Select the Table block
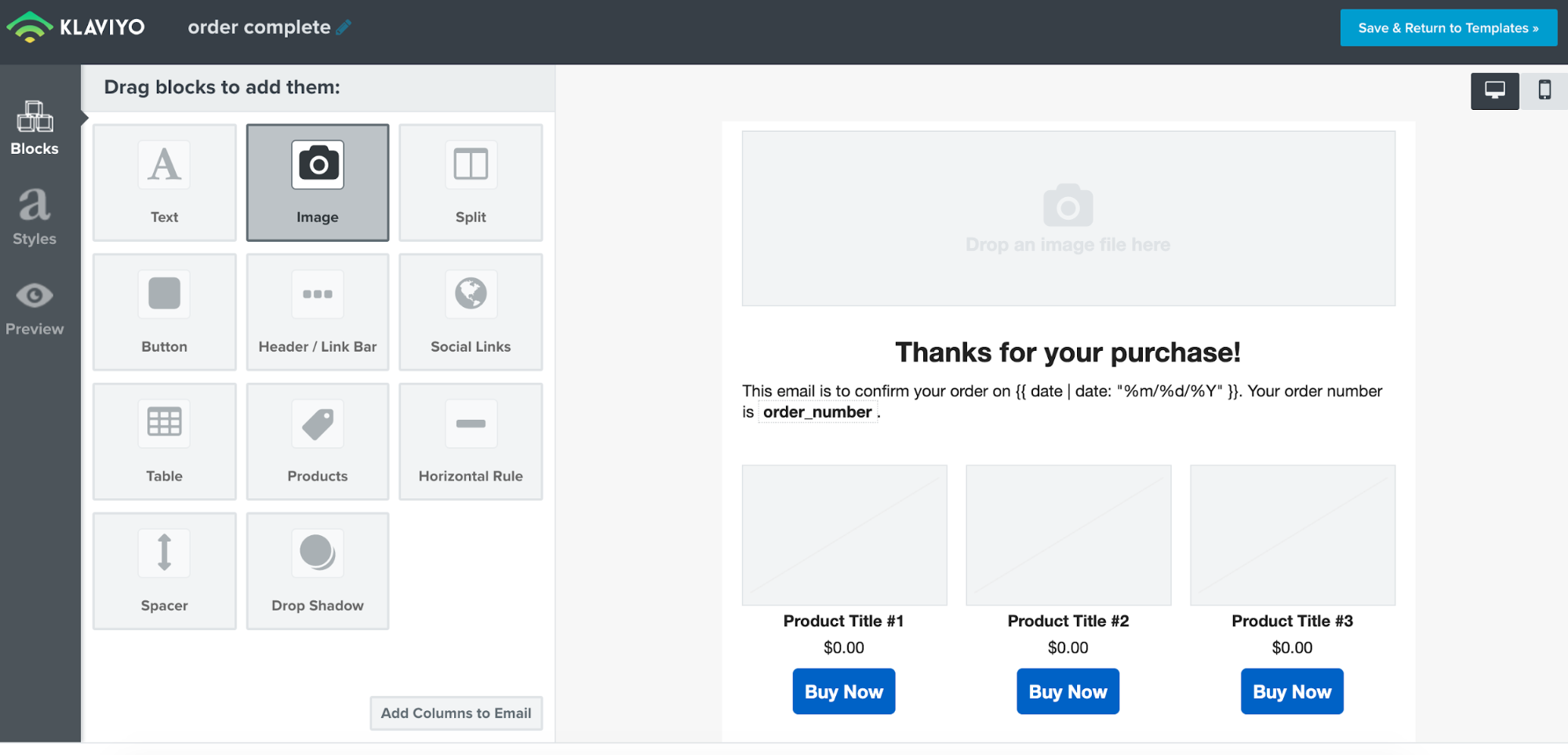Viewport: 1568px width, 755px height. [x=165, y=441]
